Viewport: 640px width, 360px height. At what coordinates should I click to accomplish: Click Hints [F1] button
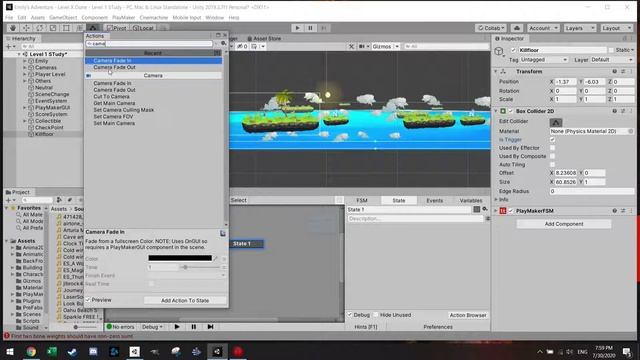[x=366, y=327]
